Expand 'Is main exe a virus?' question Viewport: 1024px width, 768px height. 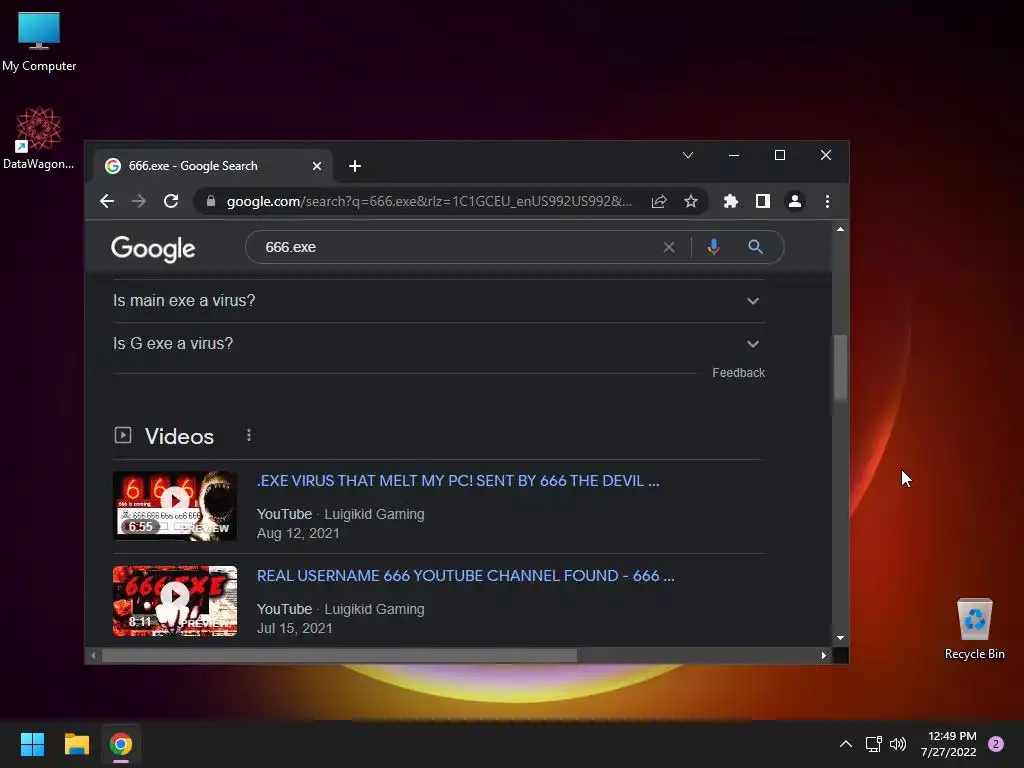(x=438, y=300)
